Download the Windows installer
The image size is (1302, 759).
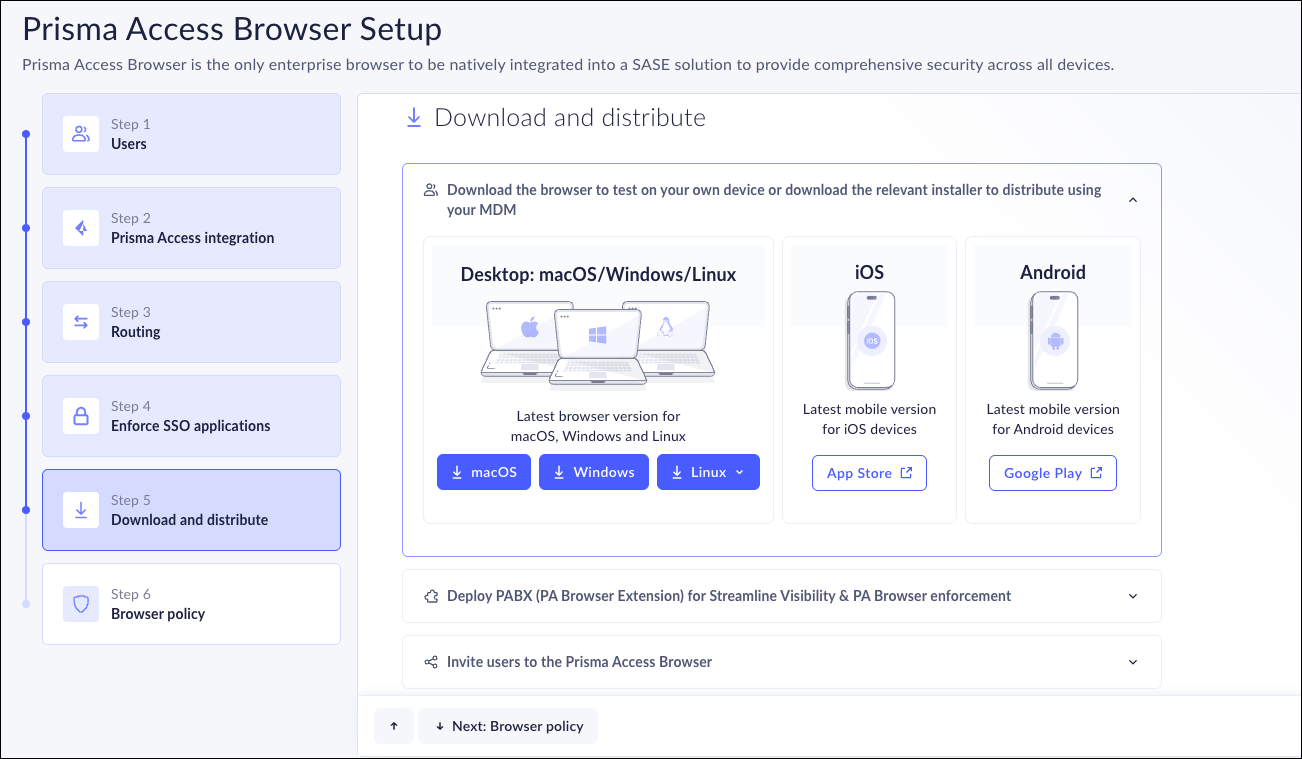coord(594,473)
